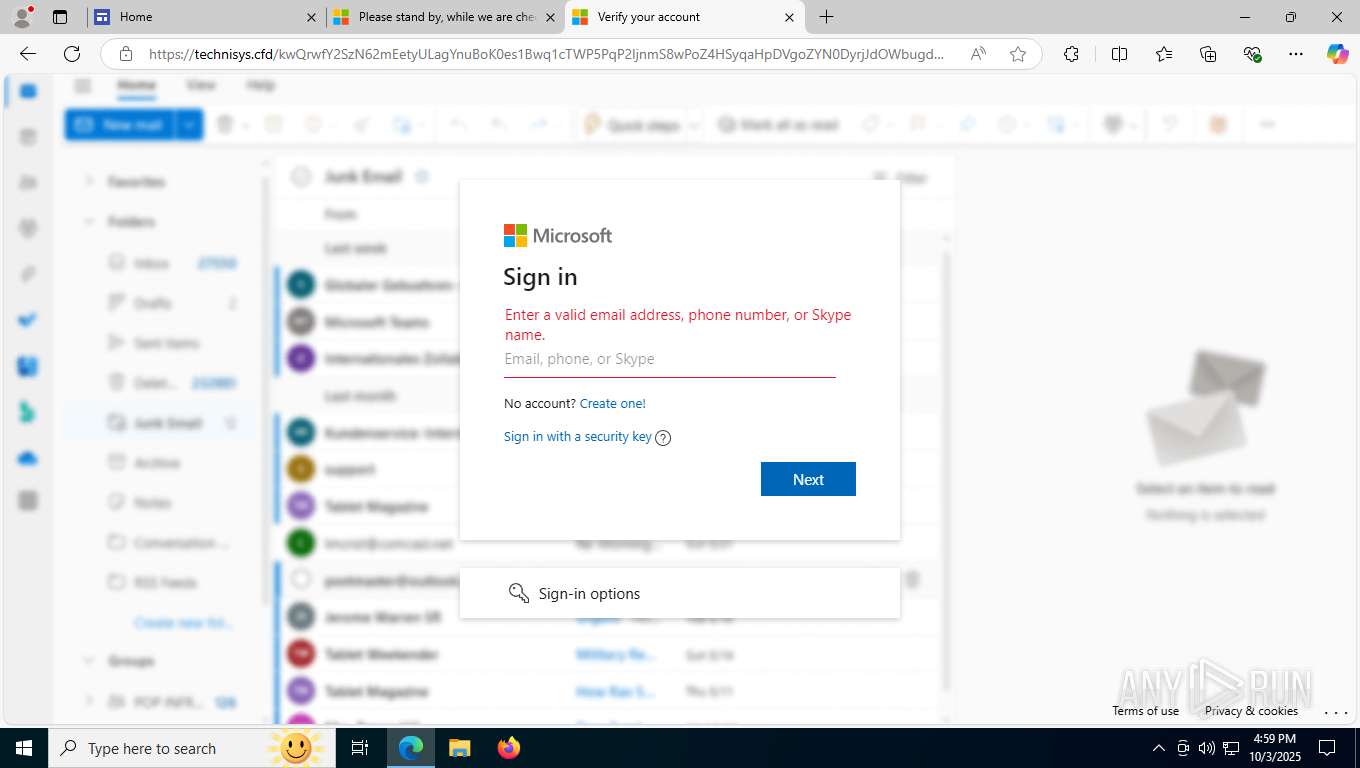Open the Windows Start menu
Screen dimensions: 1360x768
[24, 748]
